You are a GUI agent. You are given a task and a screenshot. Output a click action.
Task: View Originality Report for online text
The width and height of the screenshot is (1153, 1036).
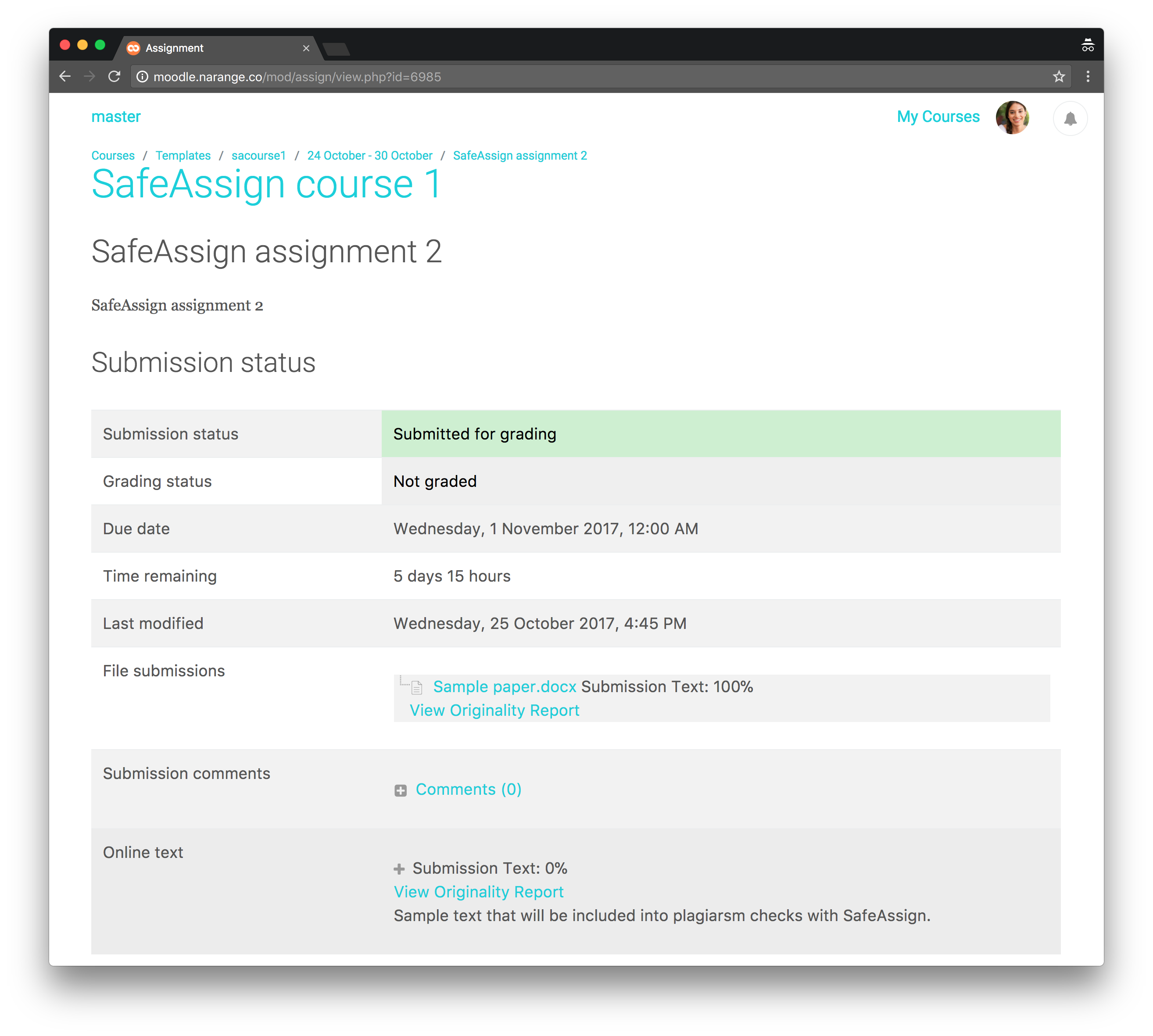[478, 892]
